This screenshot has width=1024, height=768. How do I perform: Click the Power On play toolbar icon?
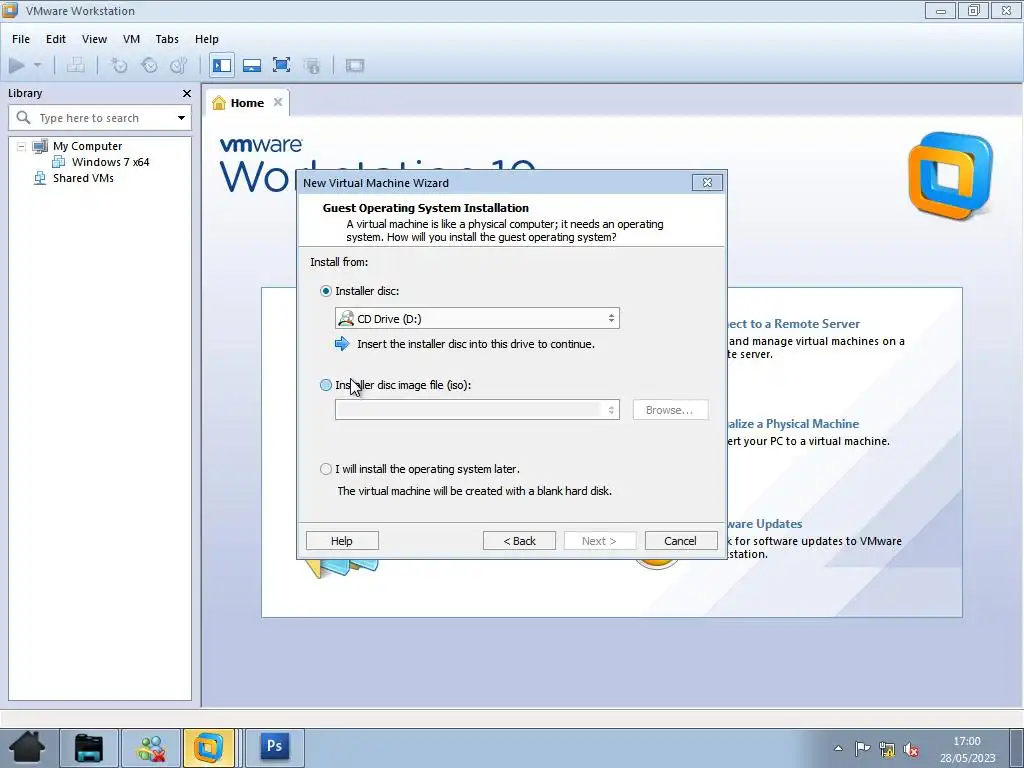point(17,65)
